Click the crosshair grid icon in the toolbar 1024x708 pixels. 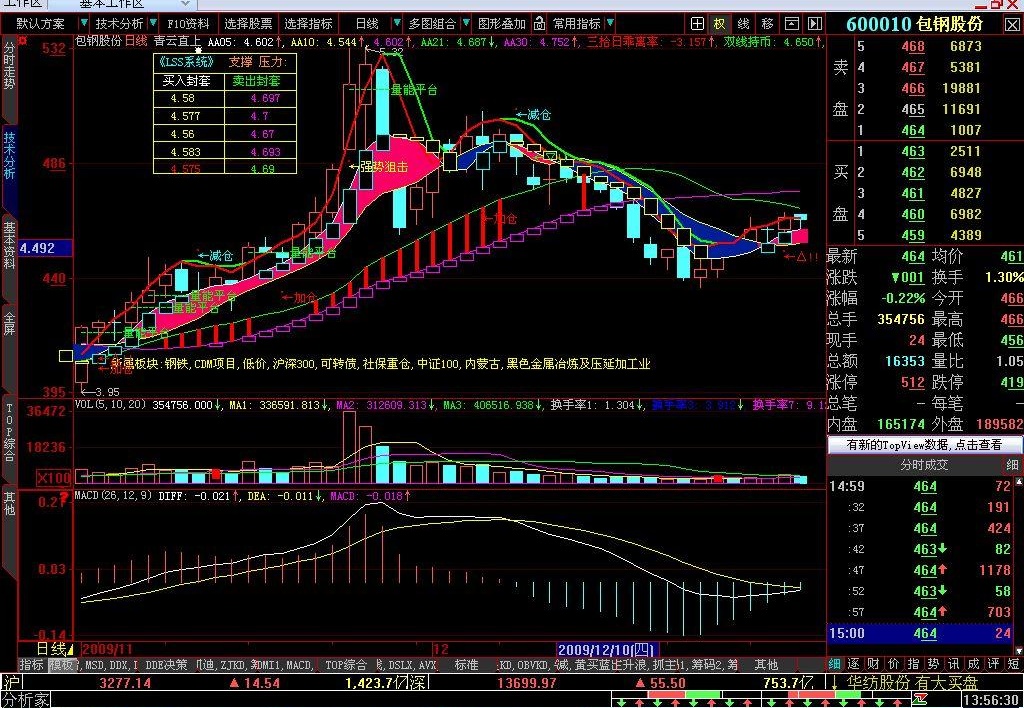point(697,24)
